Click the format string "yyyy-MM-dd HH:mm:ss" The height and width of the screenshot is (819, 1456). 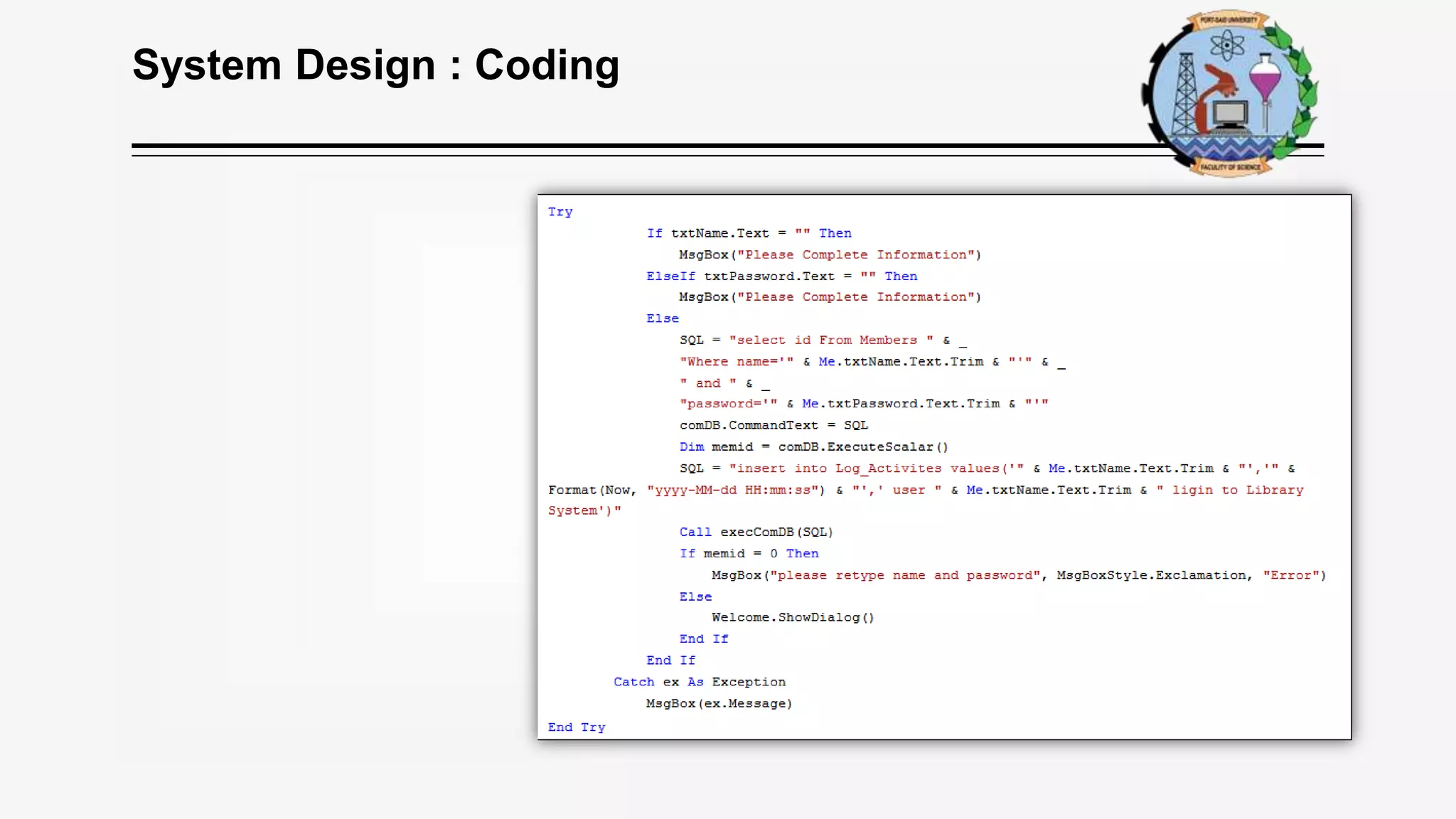tap(732, 490)
